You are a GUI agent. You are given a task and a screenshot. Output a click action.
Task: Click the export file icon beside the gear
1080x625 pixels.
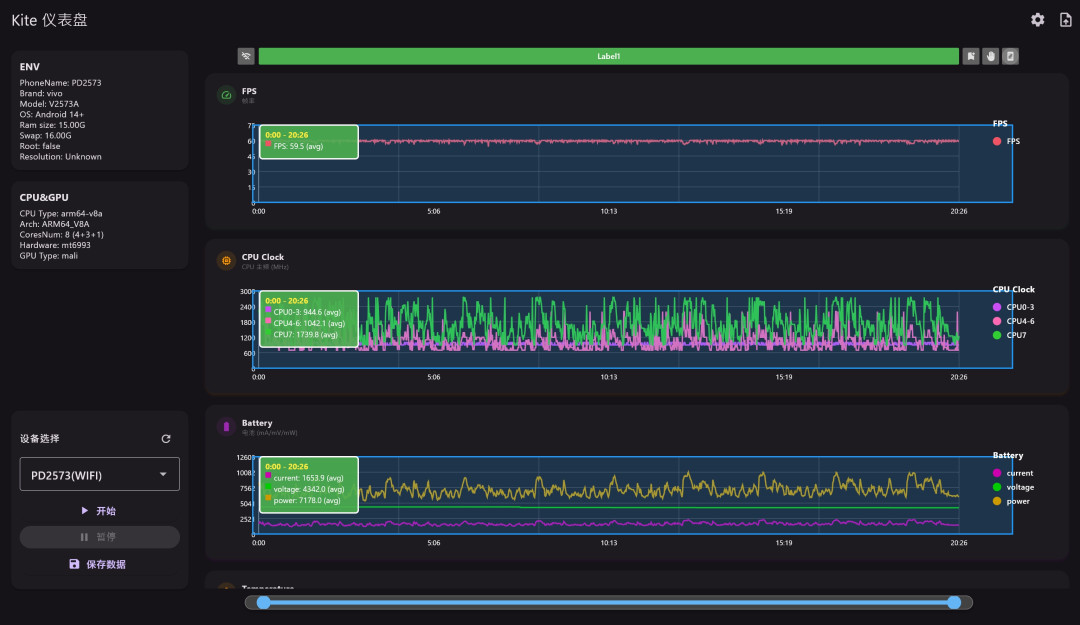coord(1066,20)
